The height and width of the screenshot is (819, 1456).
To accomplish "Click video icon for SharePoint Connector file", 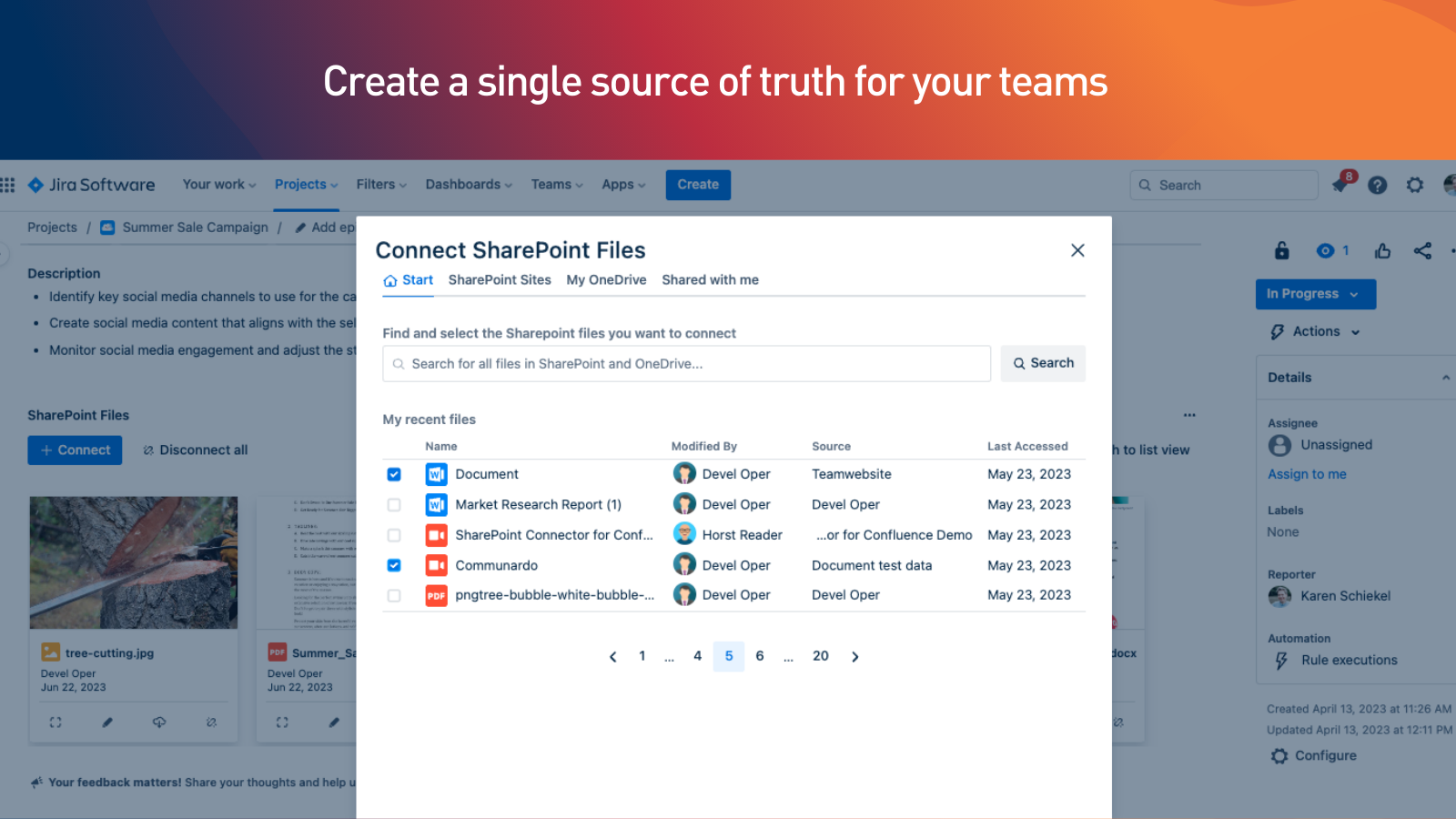I will click(436, 535).
